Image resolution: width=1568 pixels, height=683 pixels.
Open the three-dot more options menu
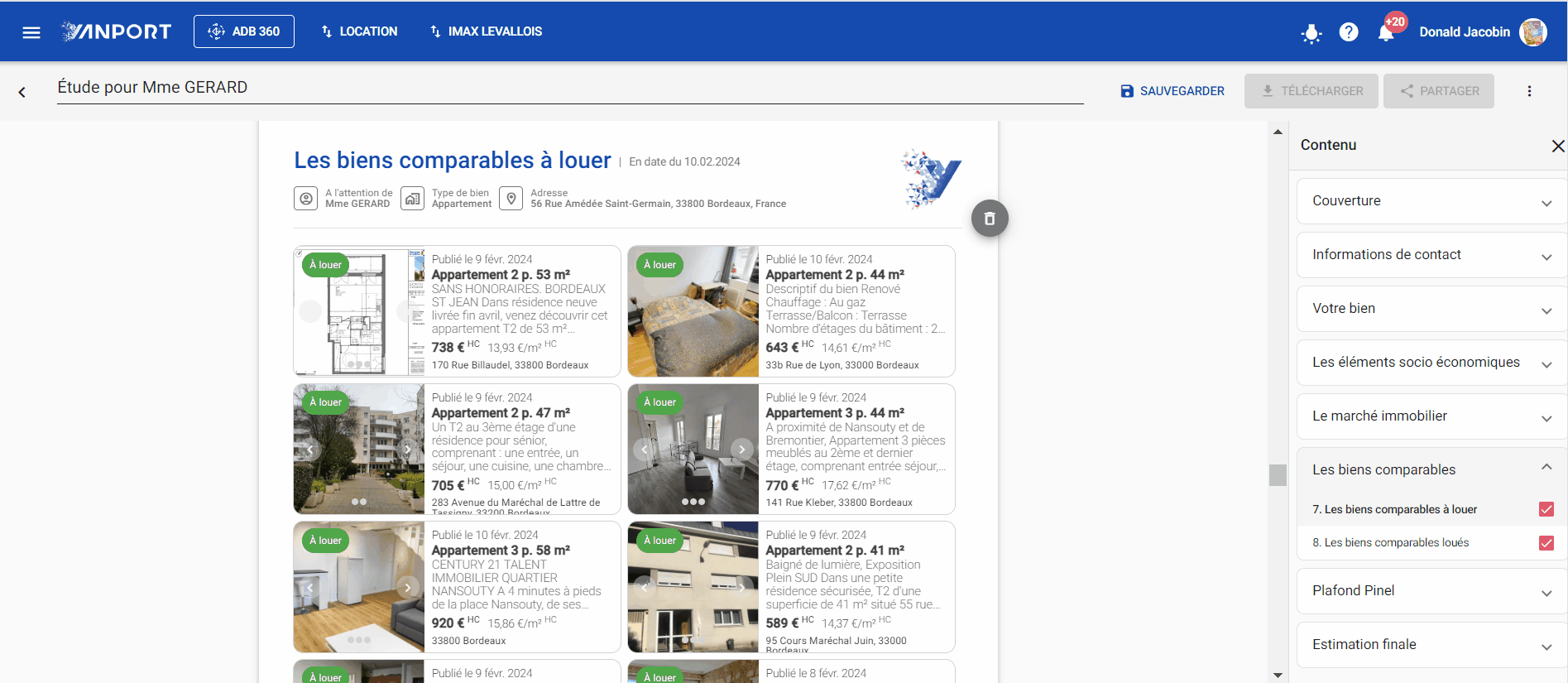tap(1529, 91)
